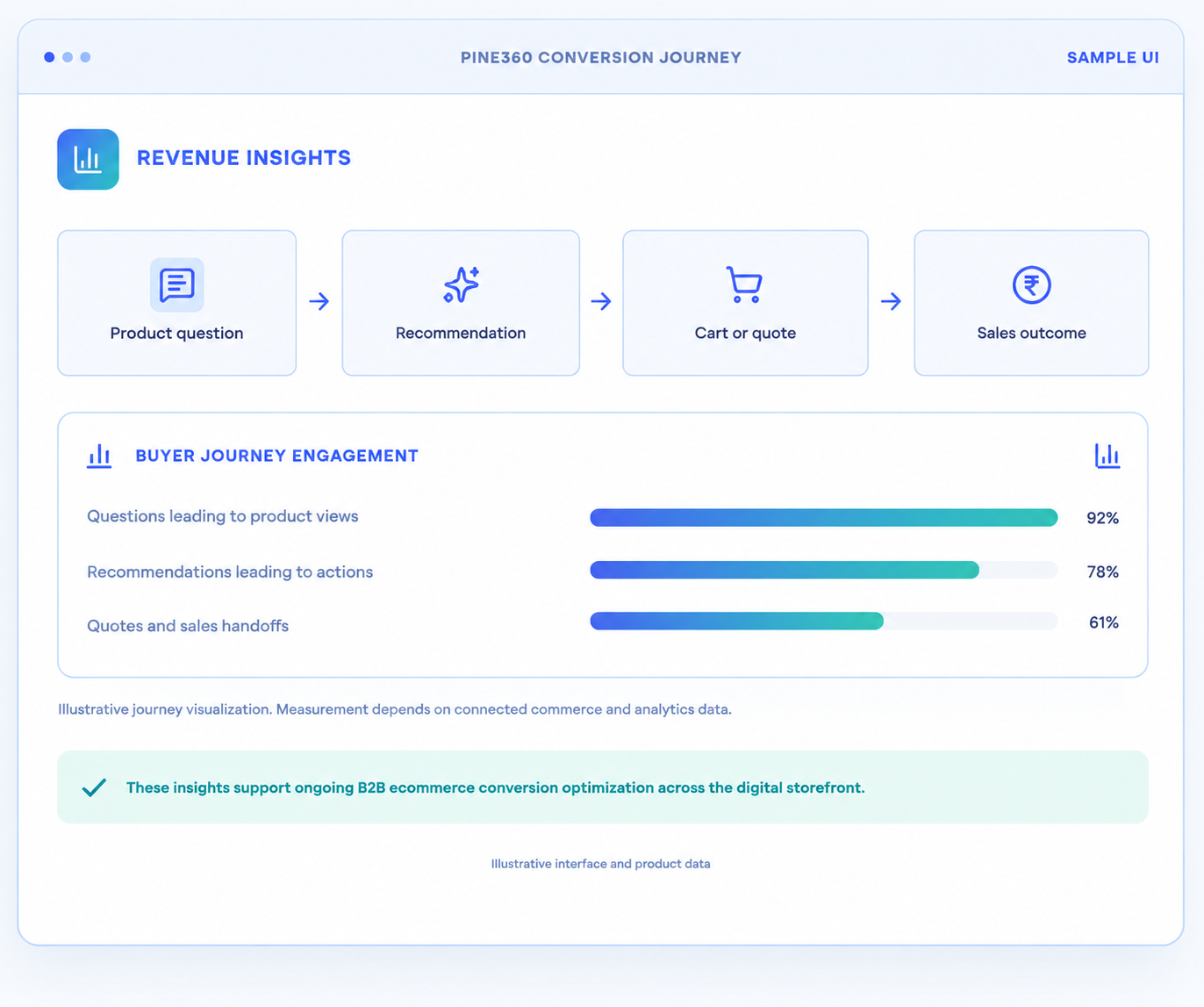The height and width of the screenshot is (1007, 1204).
Task: Click the BUYER JOURNEY ENGAGEMENT heading
Action: point(276,456)
